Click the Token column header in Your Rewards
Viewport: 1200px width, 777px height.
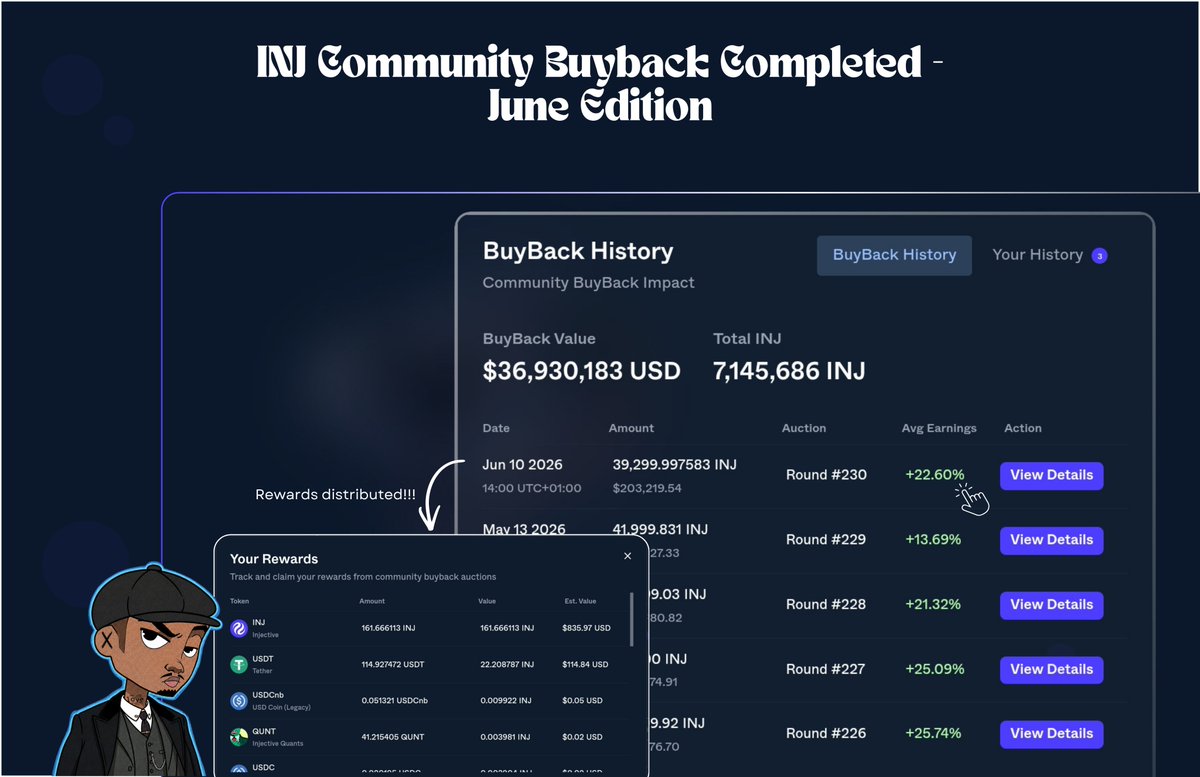click(x=239, y=602)
